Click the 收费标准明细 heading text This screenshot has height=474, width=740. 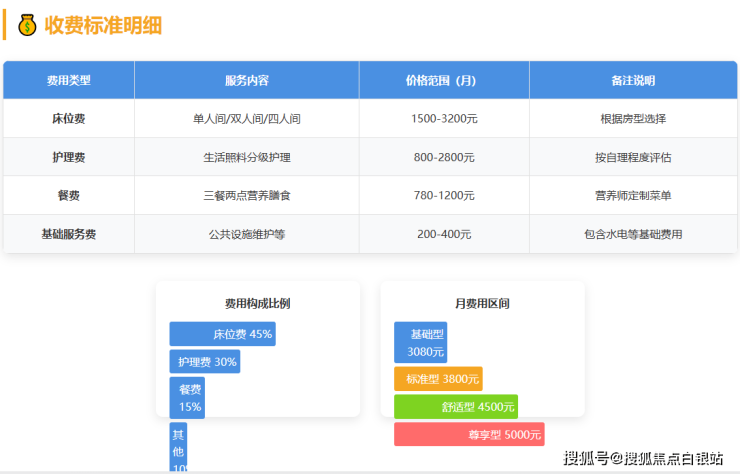103,25
